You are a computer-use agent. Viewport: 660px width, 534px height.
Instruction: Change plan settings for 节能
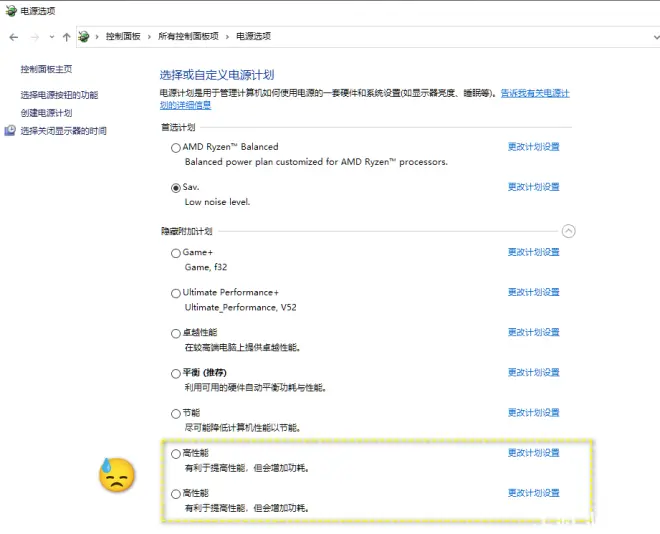click(x=534, y=413)
